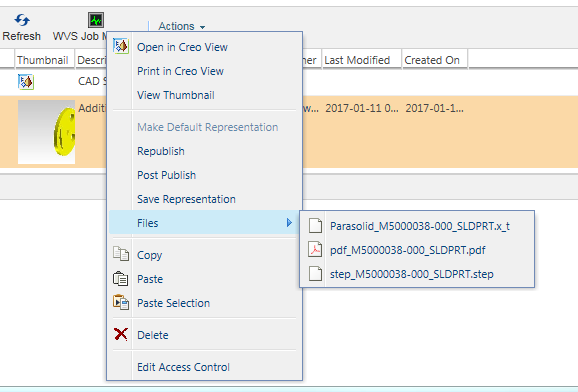Click the Creo View icon in the CAD row

[x=26, y=82]
